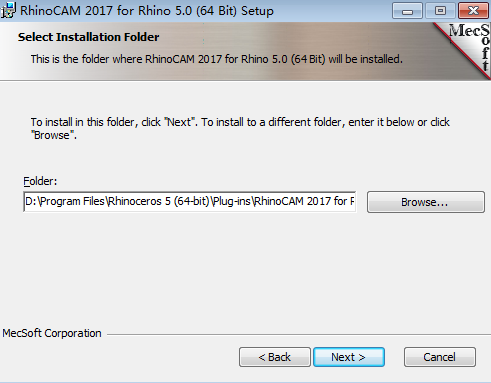Go to previous step with < Back

click(275, 357)
